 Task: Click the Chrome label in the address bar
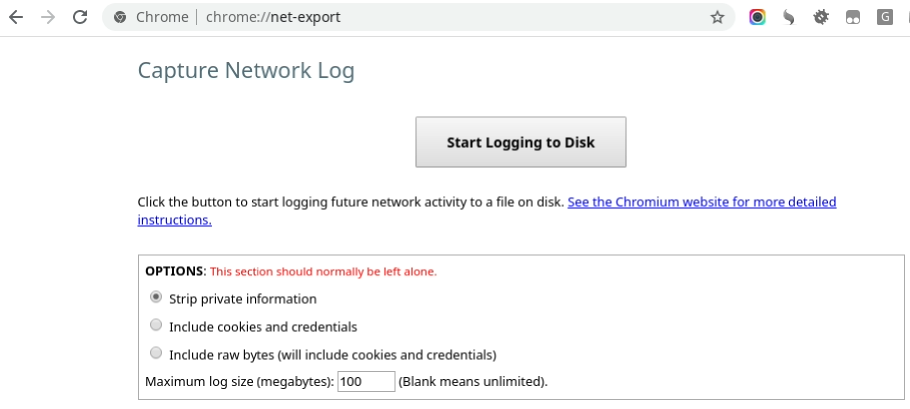(x=162, y=17)
